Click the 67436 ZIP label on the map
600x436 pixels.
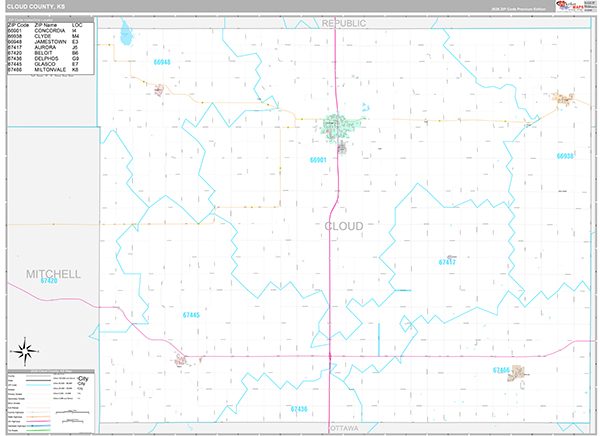point(299,409)
